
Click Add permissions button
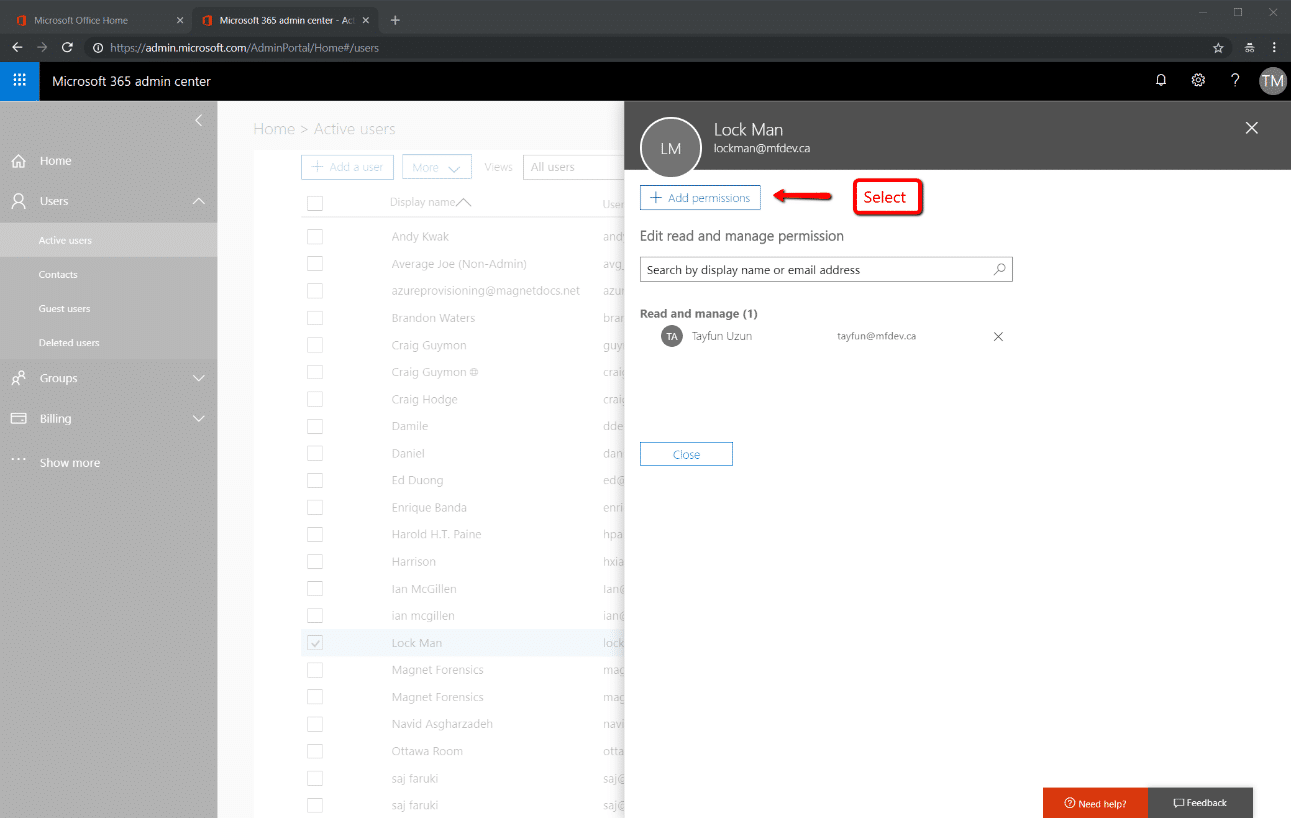[x=700, y=198]
